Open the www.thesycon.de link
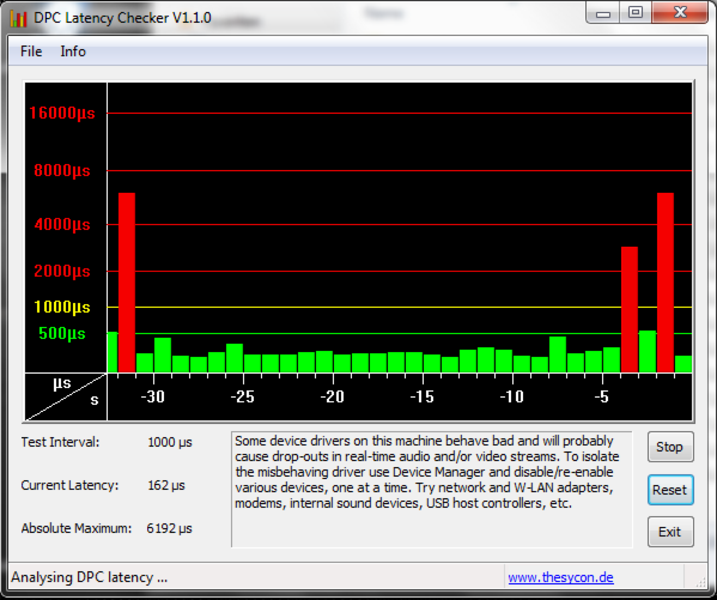717x600 pixels. 561,578
